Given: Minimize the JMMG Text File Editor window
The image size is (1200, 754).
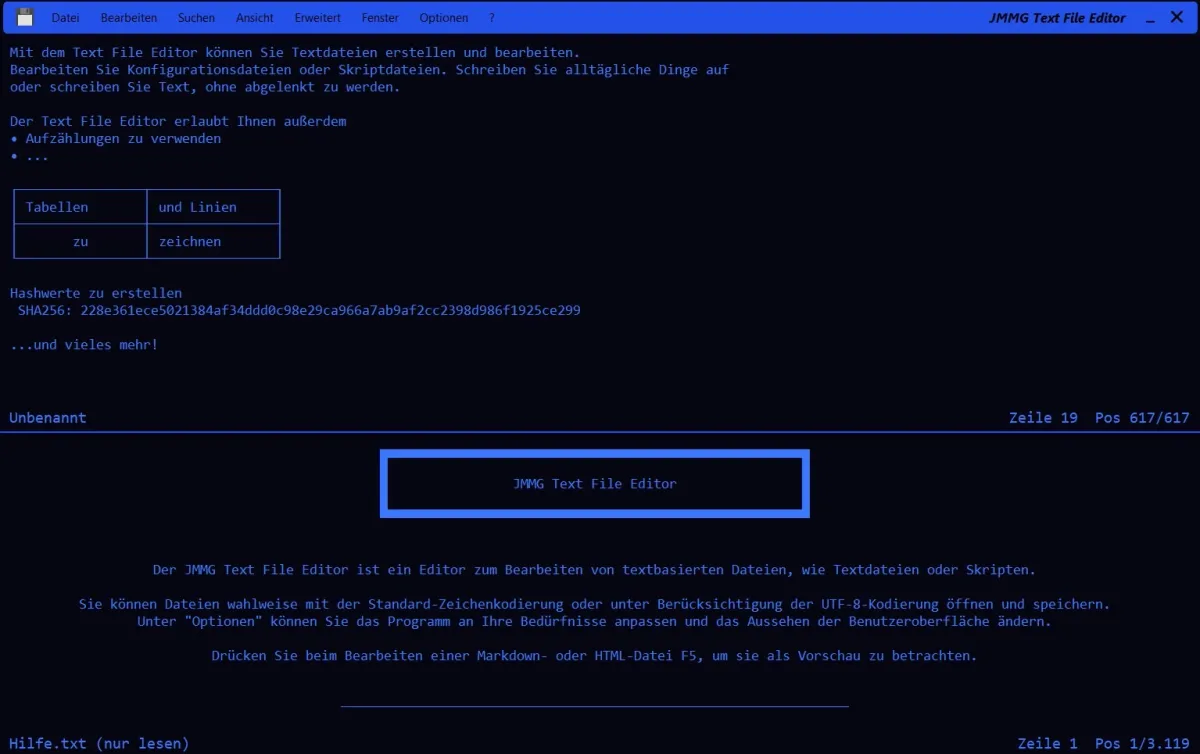Looking at the screenshot, I should click(x=1152, y=18).
